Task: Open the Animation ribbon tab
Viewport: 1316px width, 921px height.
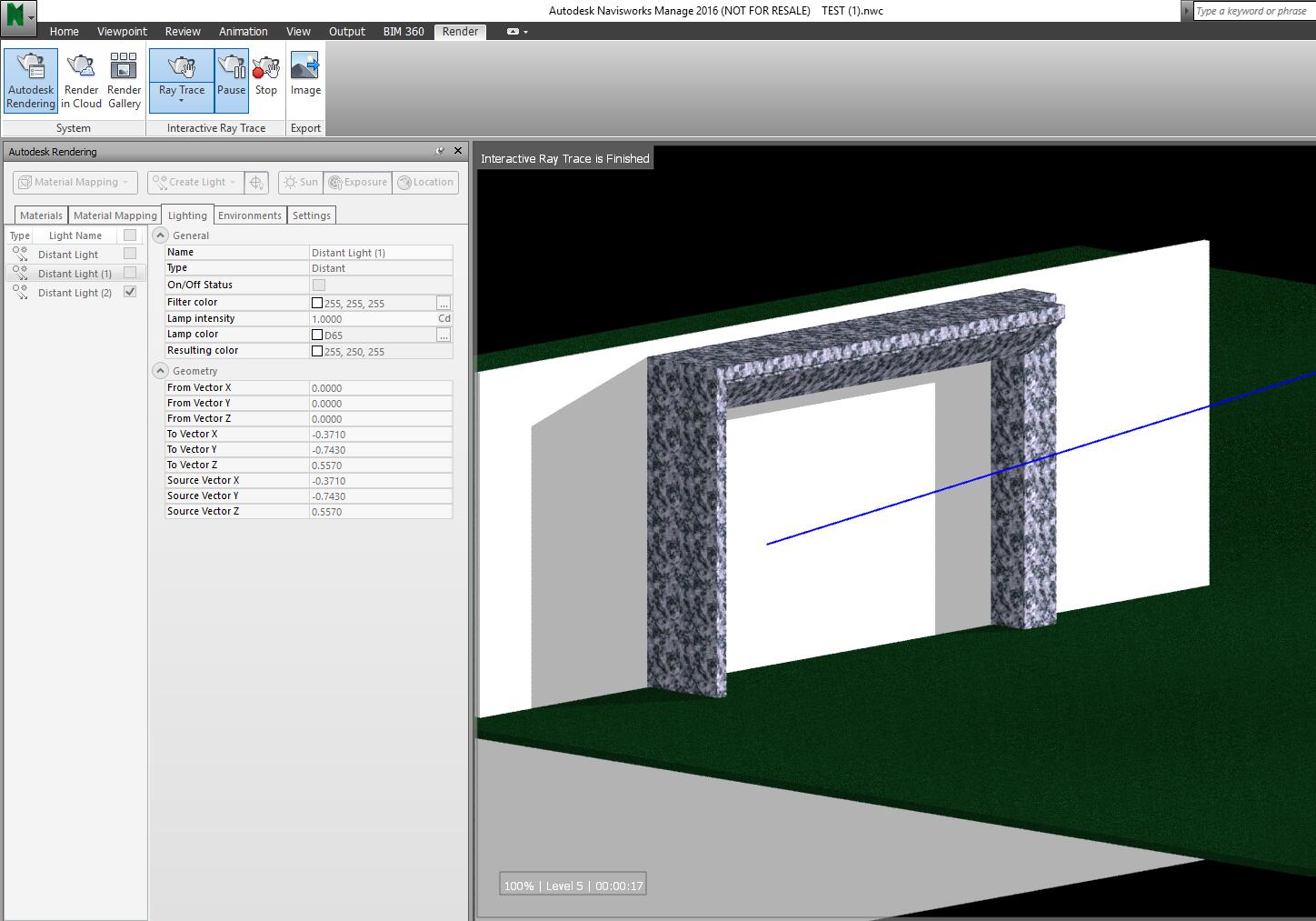Action: (242, 31)
